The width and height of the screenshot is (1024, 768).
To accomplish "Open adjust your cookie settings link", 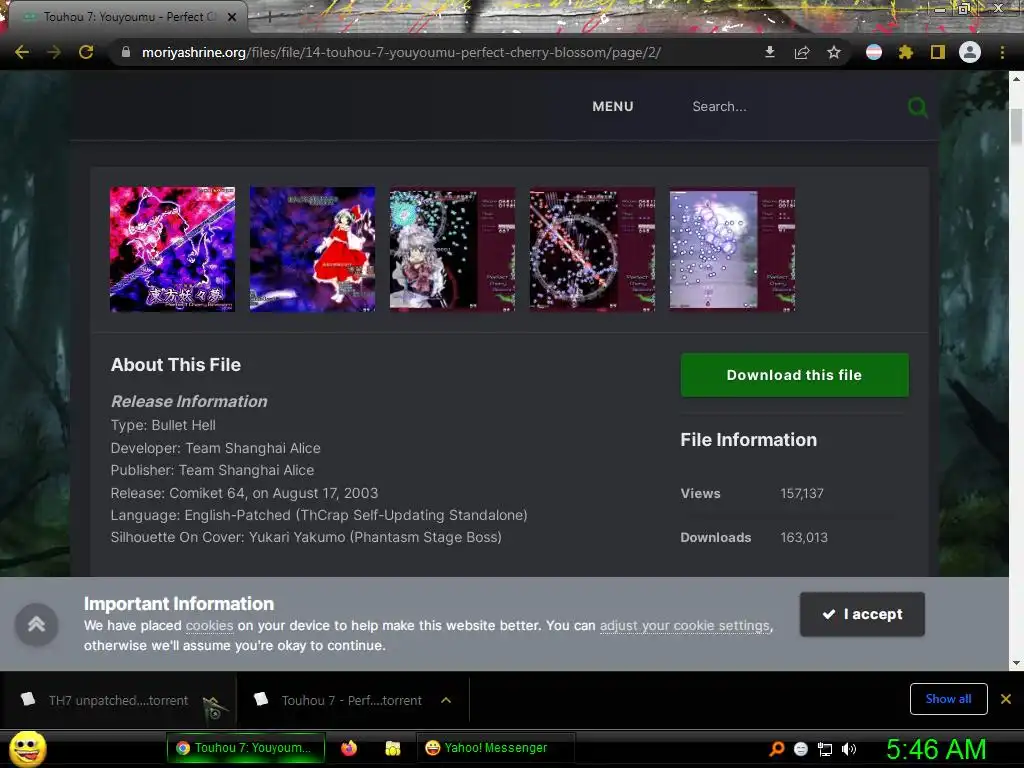I will pos(684,626).
